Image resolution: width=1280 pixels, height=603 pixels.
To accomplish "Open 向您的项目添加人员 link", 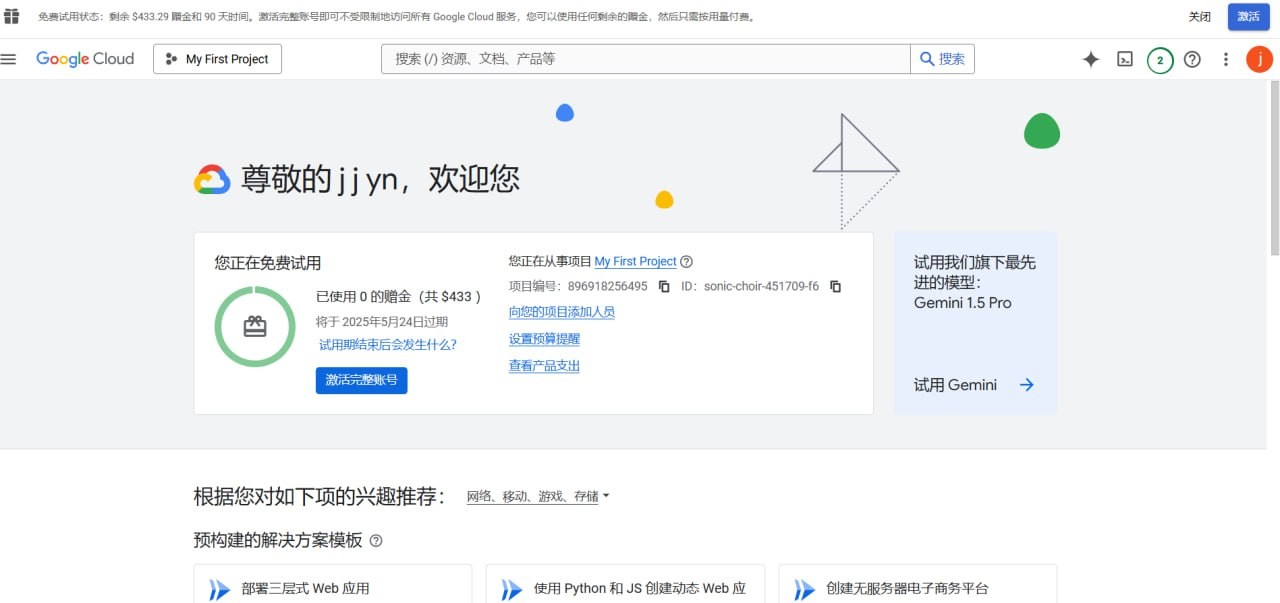I will click(562, 312).
